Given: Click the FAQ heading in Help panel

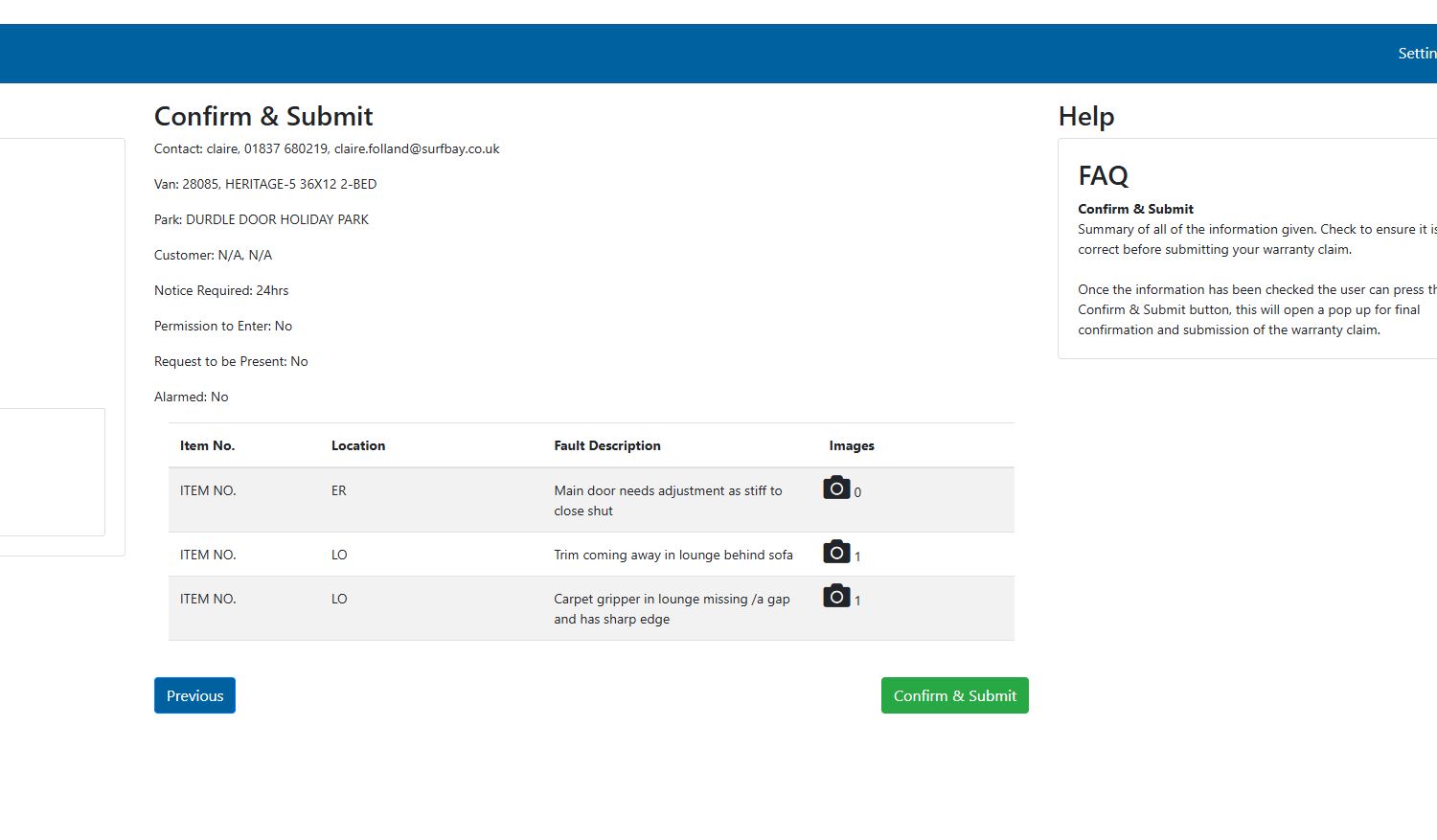Looking at the screenshot, I should 1103,176.
